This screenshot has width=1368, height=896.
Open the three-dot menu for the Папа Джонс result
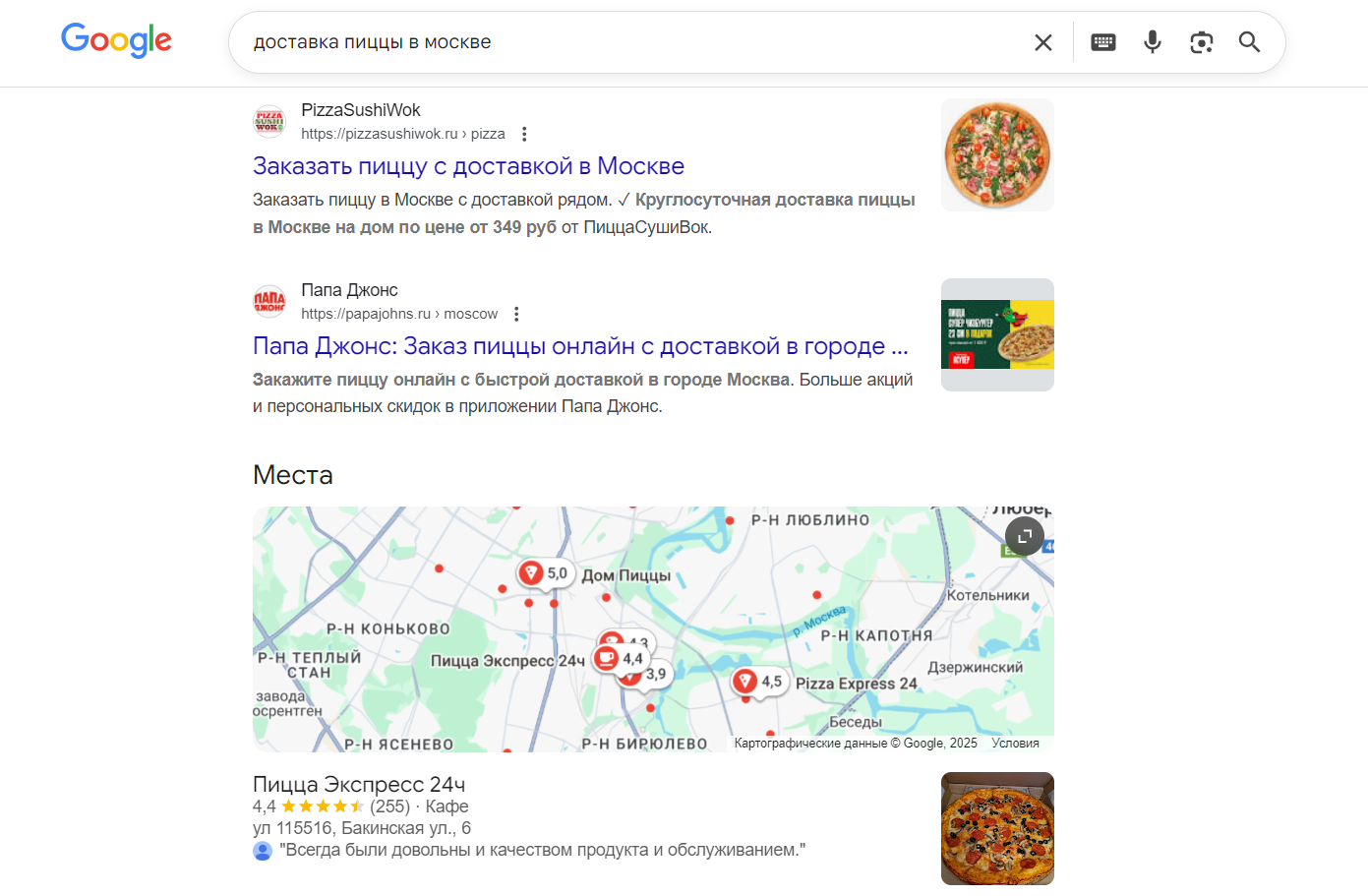[x=516, y=313]
